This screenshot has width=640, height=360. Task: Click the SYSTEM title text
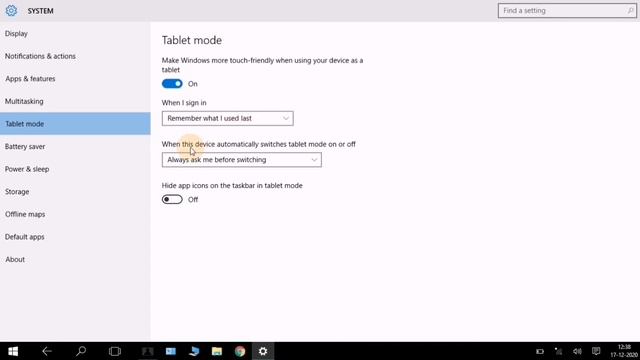pos(40,11)
